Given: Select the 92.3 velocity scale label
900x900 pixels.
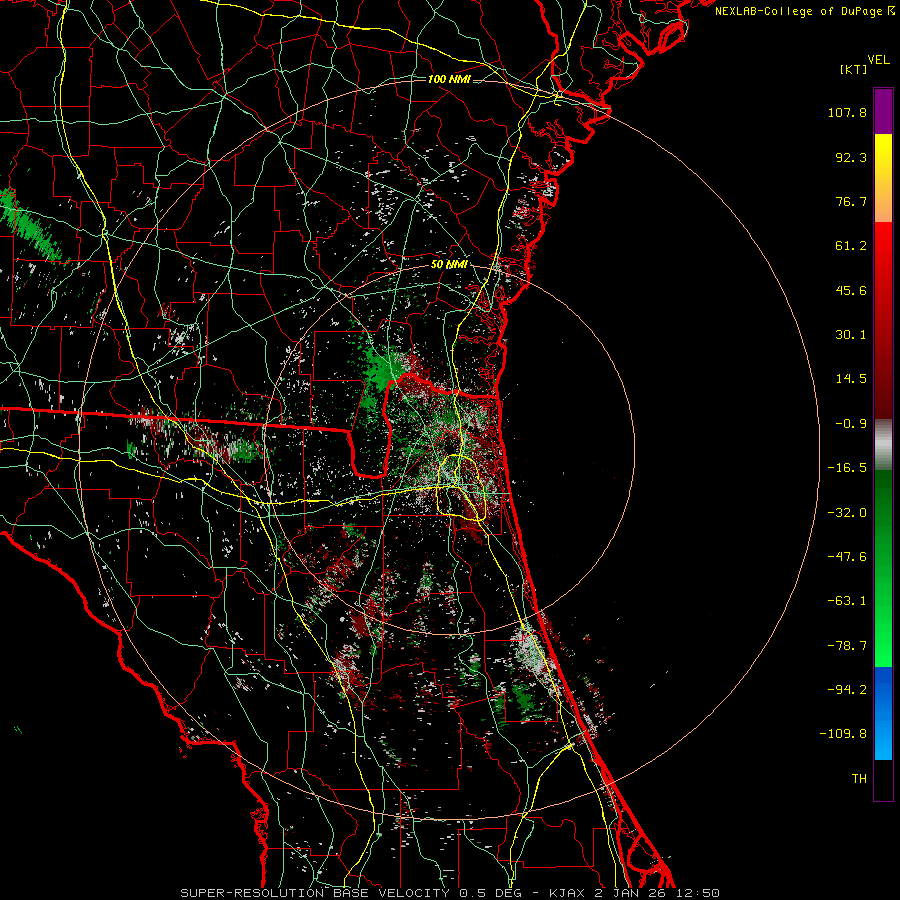Looking at the screenshot, I should pos(851,157).
